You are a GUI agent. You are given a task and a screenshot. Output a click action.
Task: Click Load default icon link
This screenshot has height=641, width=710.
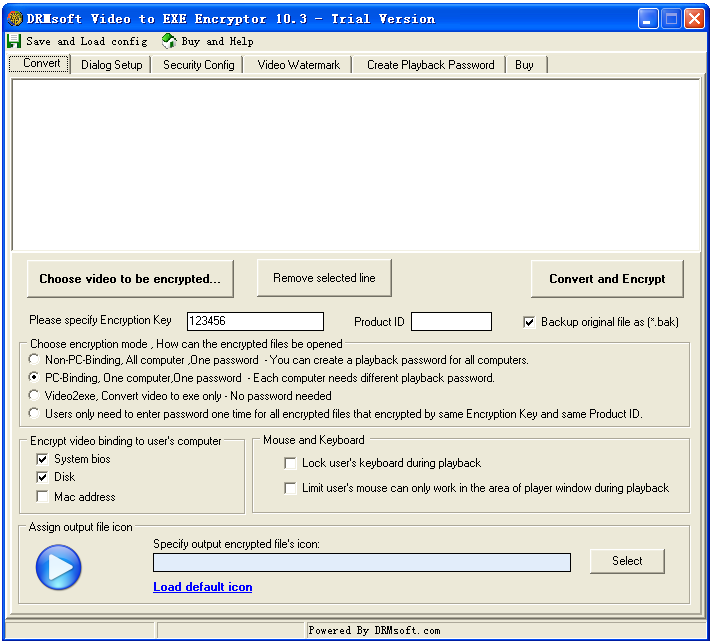click(x=202, y=587)
